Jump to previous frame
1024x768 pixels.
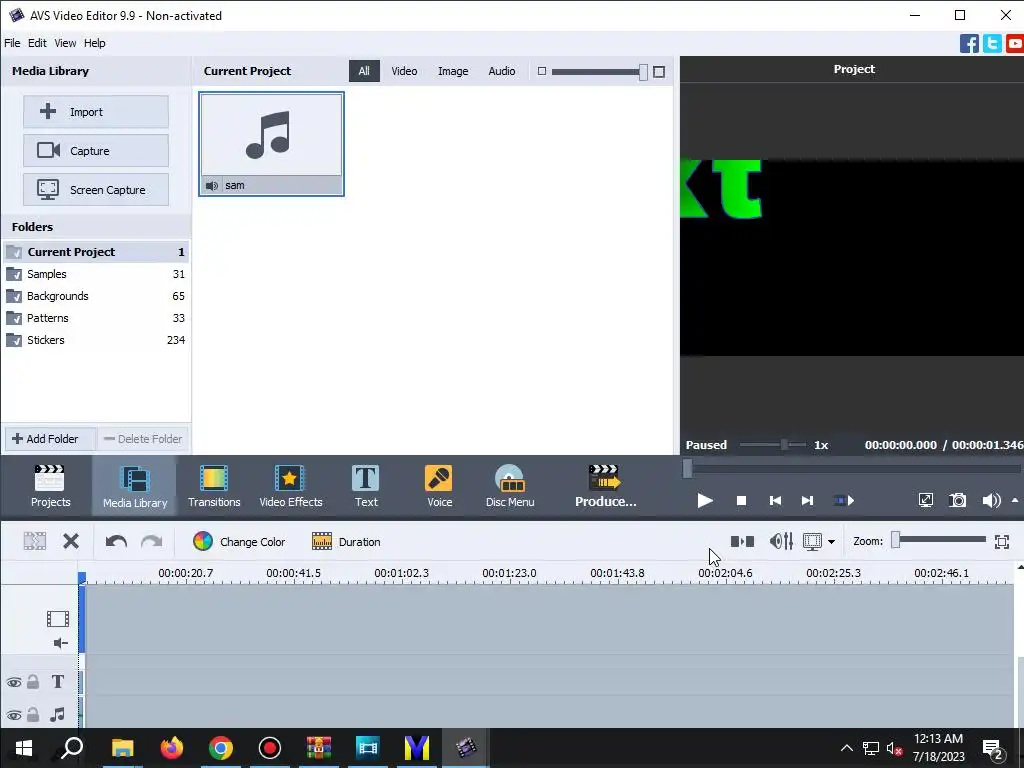click(x=775, y=501)
